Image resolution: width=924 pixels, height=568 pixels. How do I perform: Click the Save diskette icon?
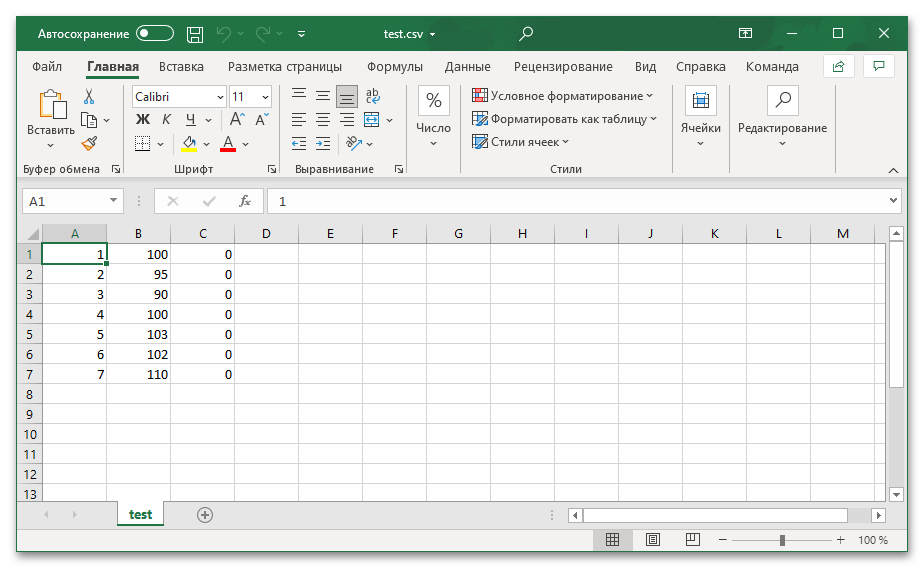195,34
